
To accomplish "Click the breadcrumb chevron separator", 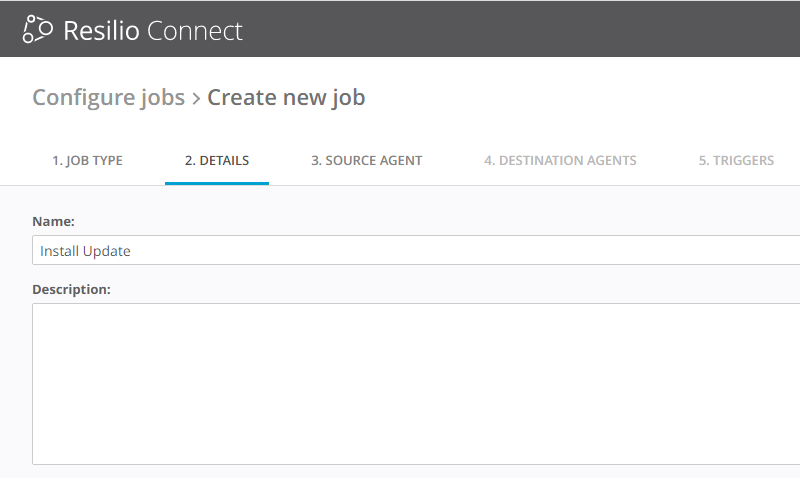I will tap(196, 98).
